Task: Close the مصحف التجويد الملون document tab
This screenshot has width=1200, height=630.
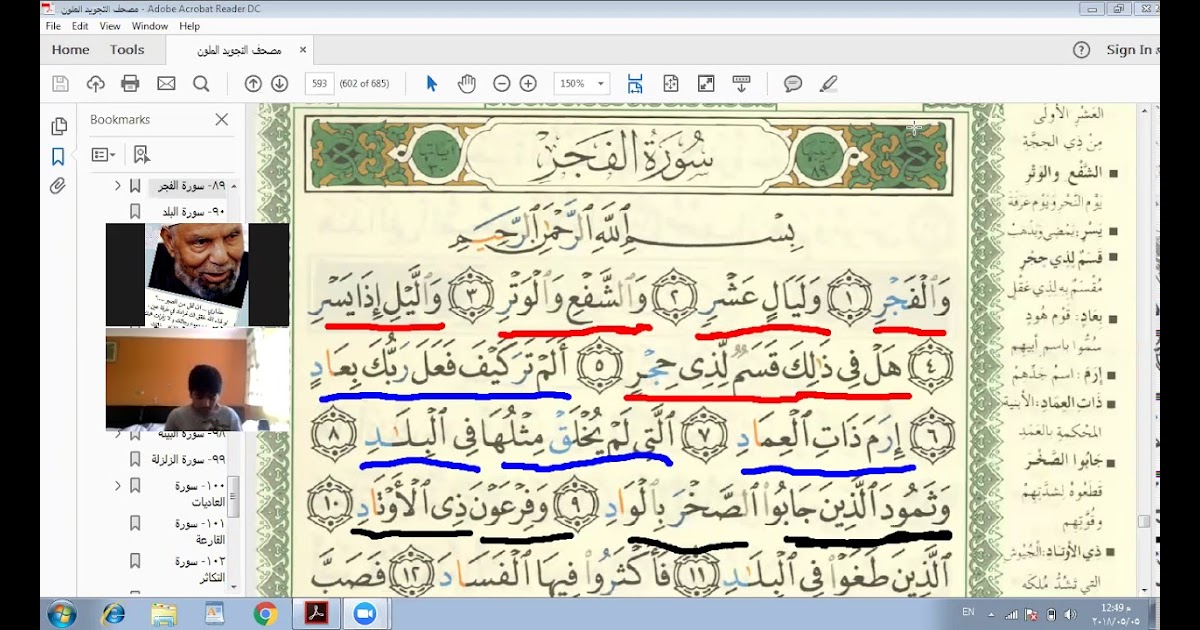Action: click(303, 49)
